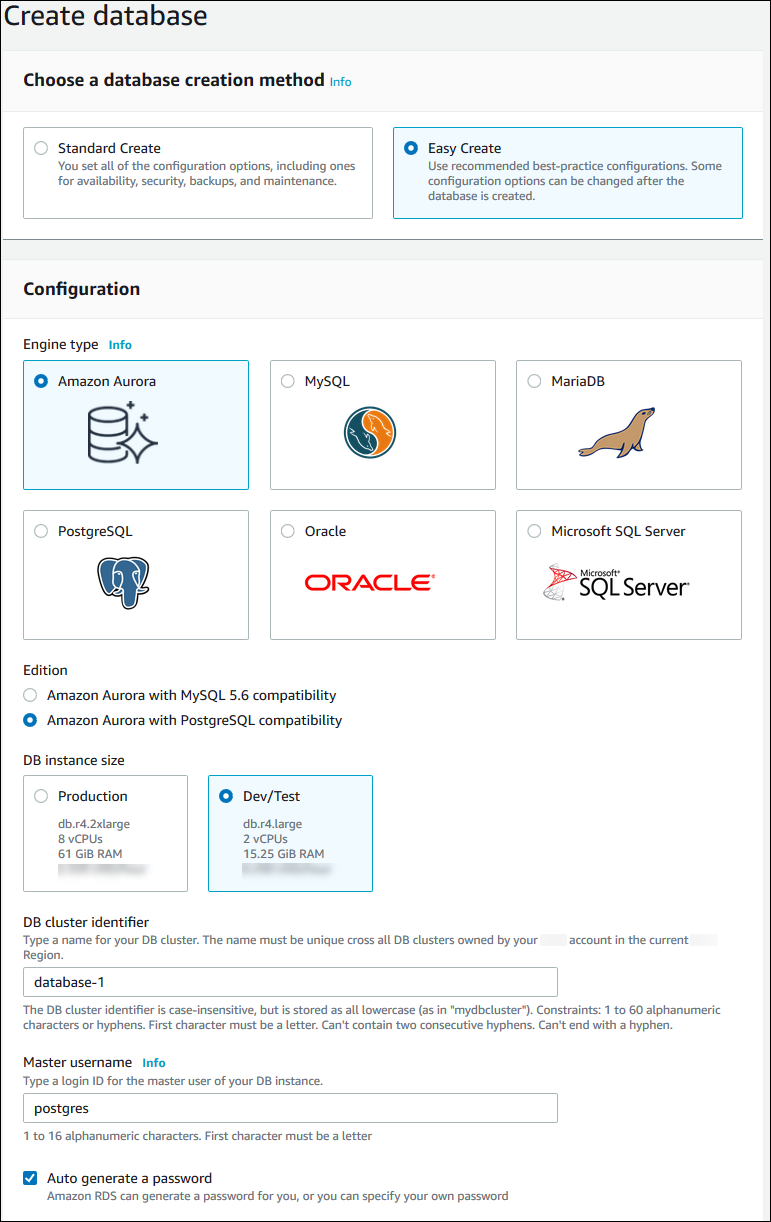Click the DB cluster identifier field

(x=290, y=982)
